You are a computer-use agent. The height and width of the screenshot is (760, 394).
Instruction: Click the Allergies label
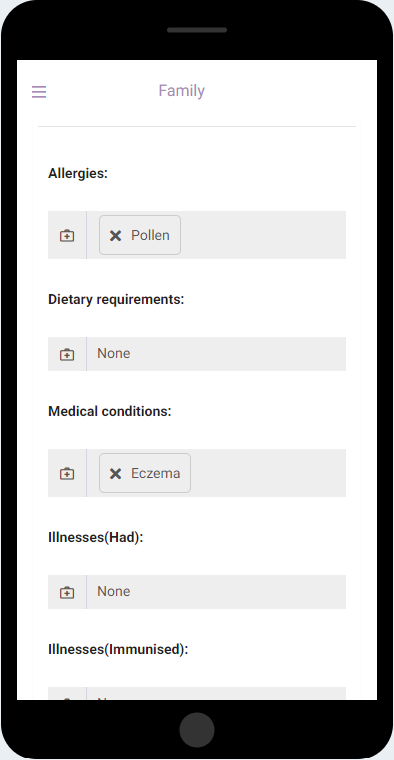(x=78, y=173)
